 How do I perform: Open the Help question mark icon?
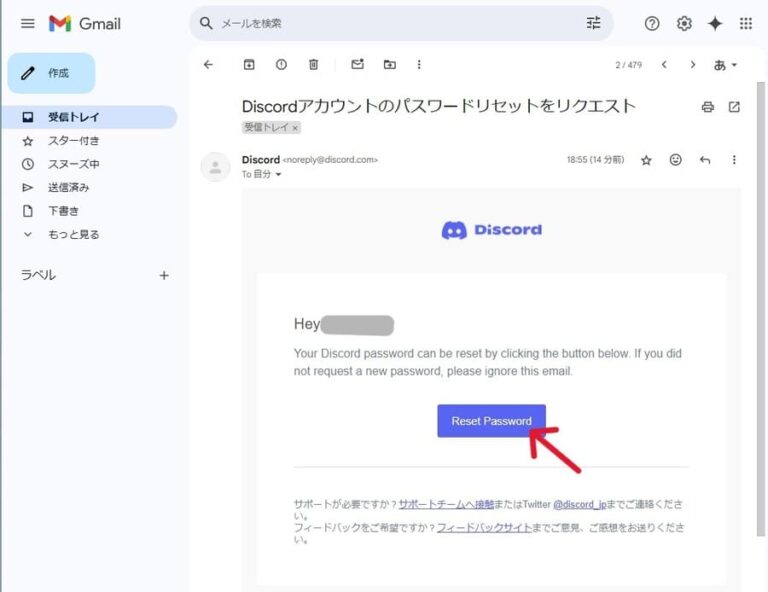tap(652, 24)
